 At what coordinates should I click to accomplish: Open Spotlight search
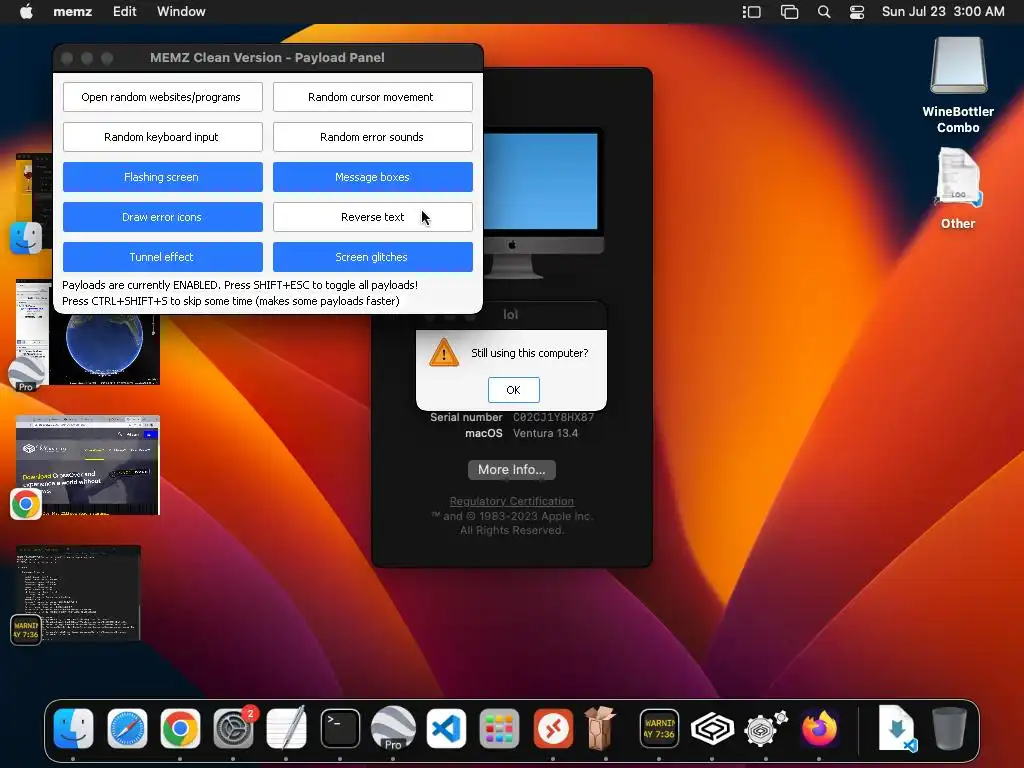pyautogui.click(x=824, y=12)
